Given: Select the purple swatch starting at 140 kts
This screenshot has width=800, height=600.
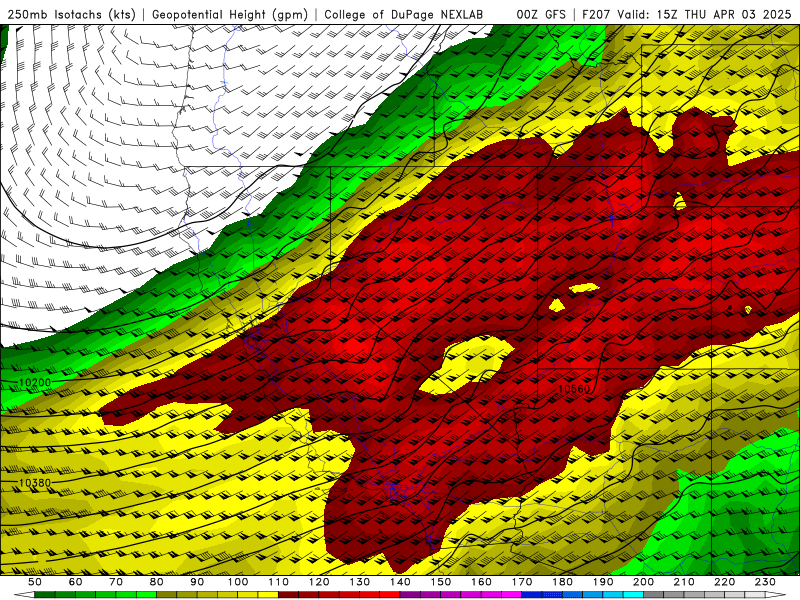Looking at the screenshot, I should [x=410, y=595].
